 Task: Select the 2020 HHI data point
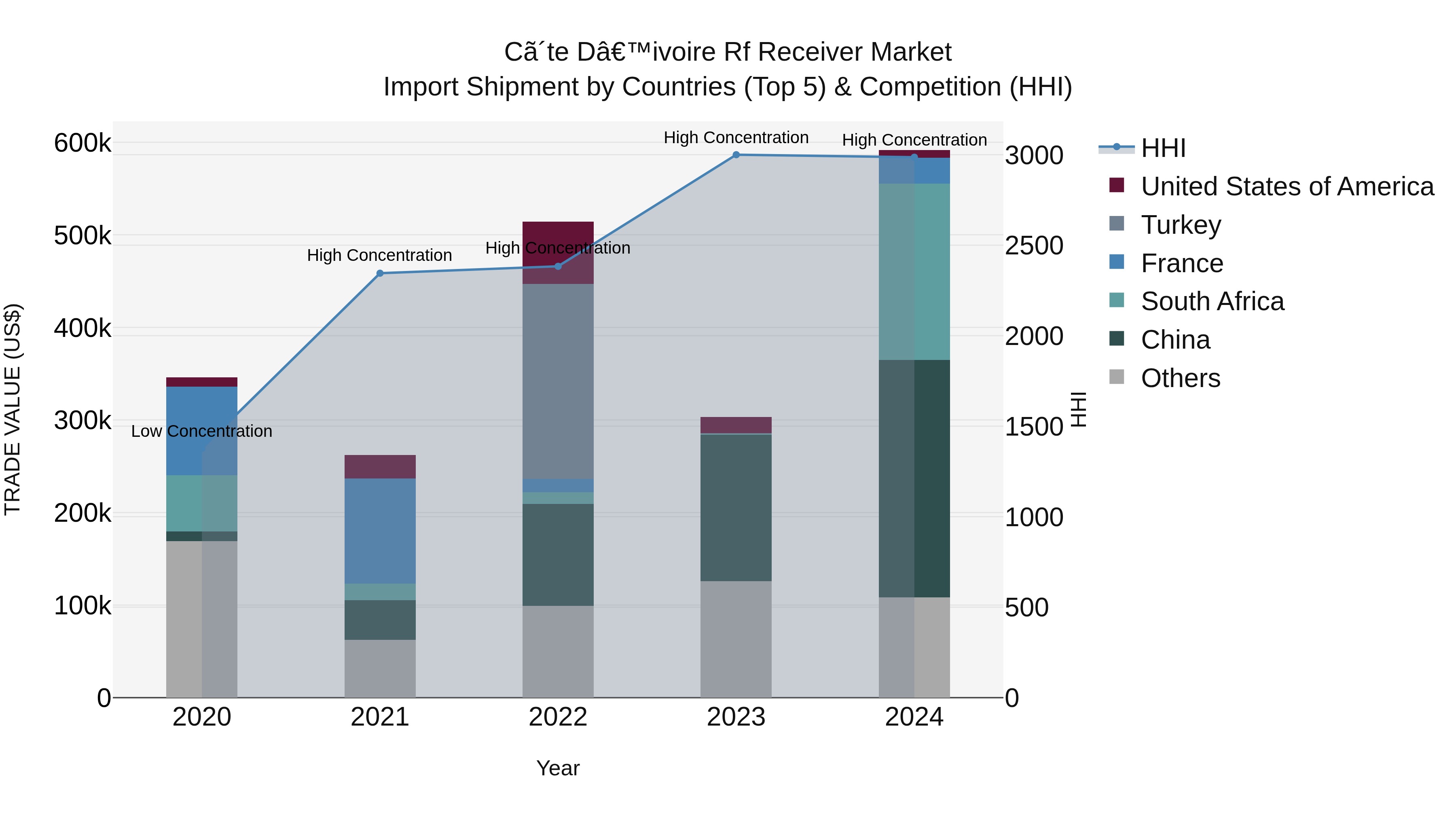pos(202,454)
